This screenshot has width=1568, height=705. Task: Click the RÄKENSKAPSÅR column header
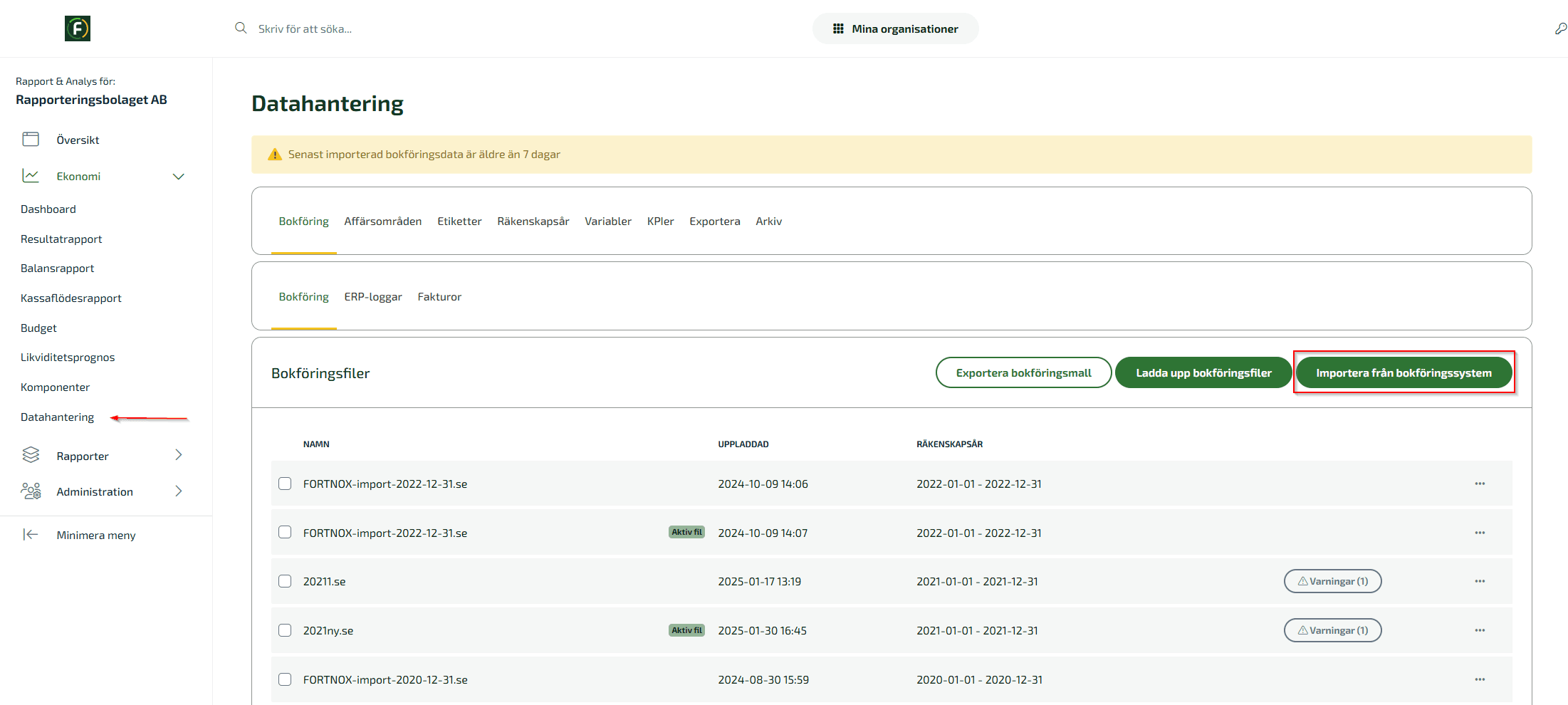[950, 444]
